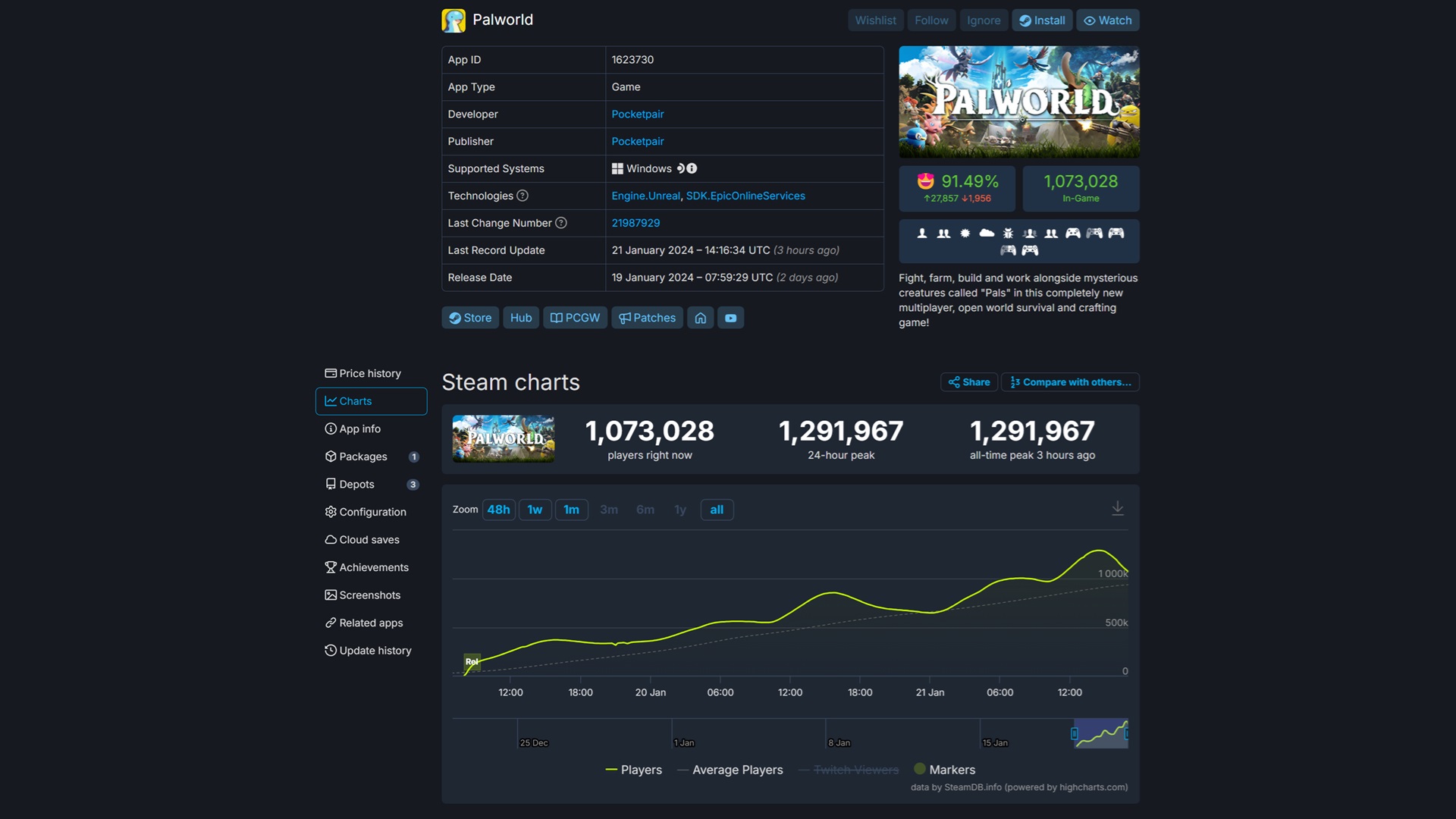
Task: Click the Steam Cloud feature icon
Action: (987, 234)
